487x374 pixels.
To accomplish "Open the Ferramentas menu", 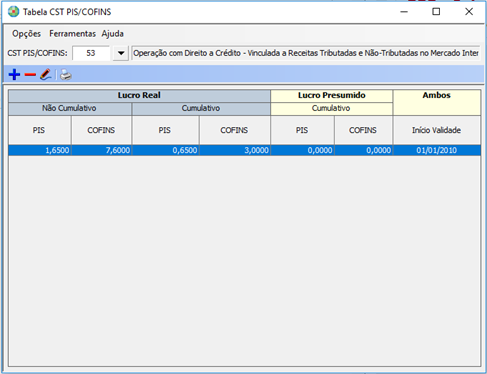I will pyautogui.click(x=72, y=34).
